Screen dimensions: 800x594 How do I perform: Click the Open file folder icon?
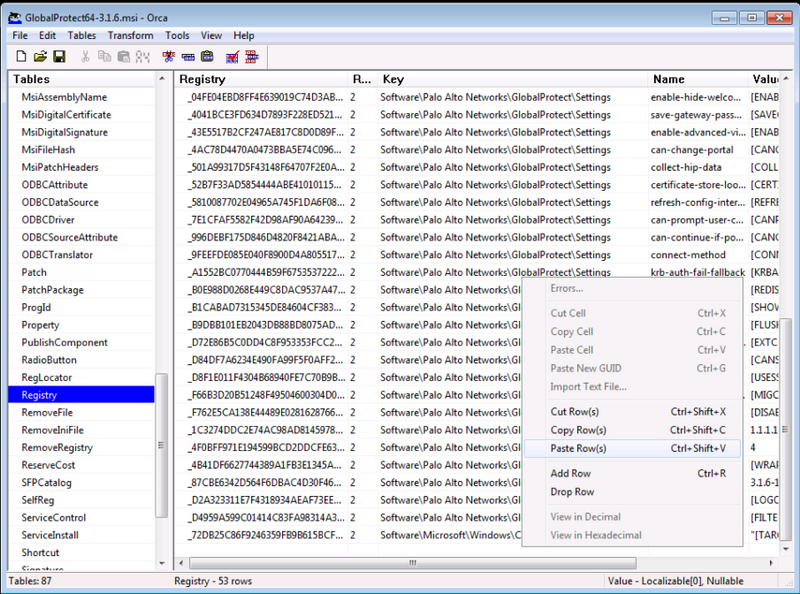pyautogui.click(x=41, y=56)
